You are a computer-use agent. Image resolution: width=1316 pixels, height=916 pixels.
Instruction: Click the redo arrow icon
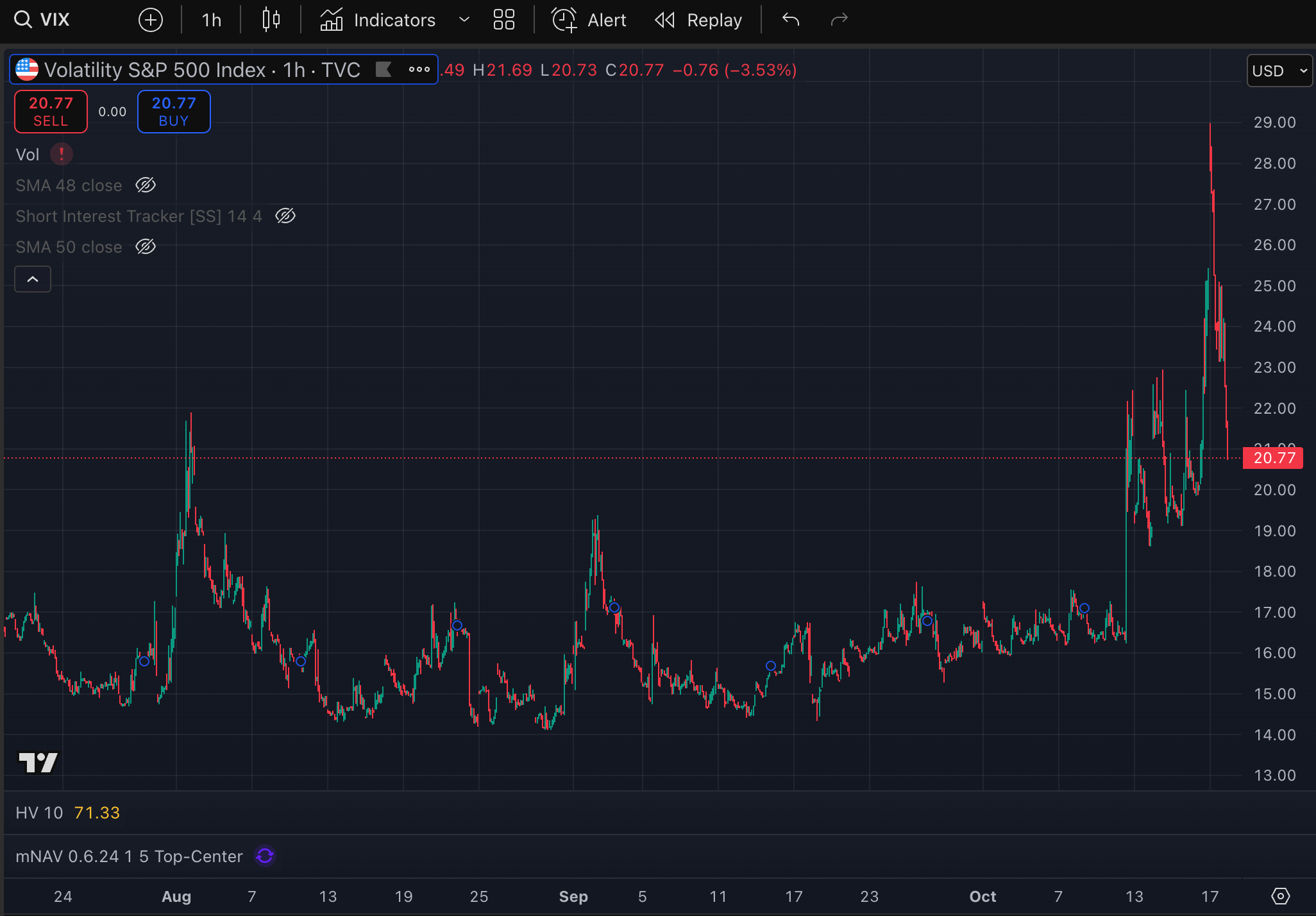pyautogui.click(x=839, y=20)
